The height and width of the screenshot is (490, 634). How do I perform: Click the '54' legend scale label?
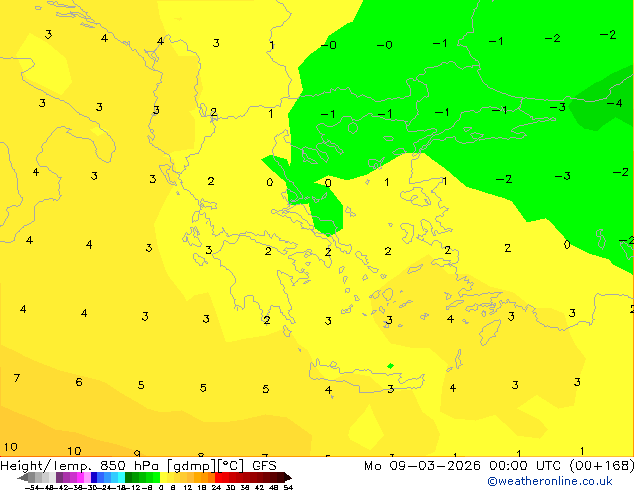coord(288,487)
